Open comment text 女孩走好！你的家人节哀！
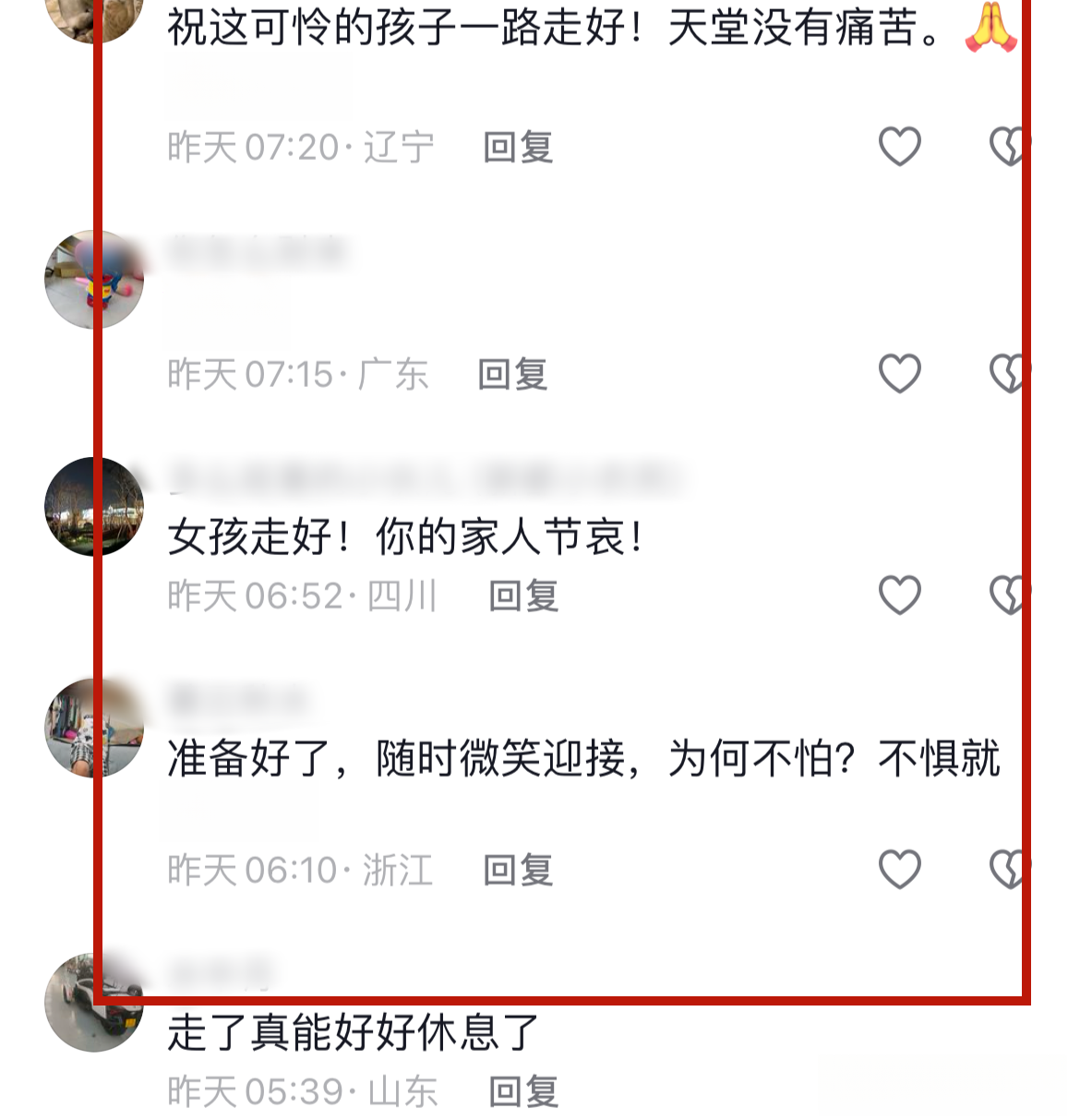The image size is (1080, 1120). [x=406, y=537]
